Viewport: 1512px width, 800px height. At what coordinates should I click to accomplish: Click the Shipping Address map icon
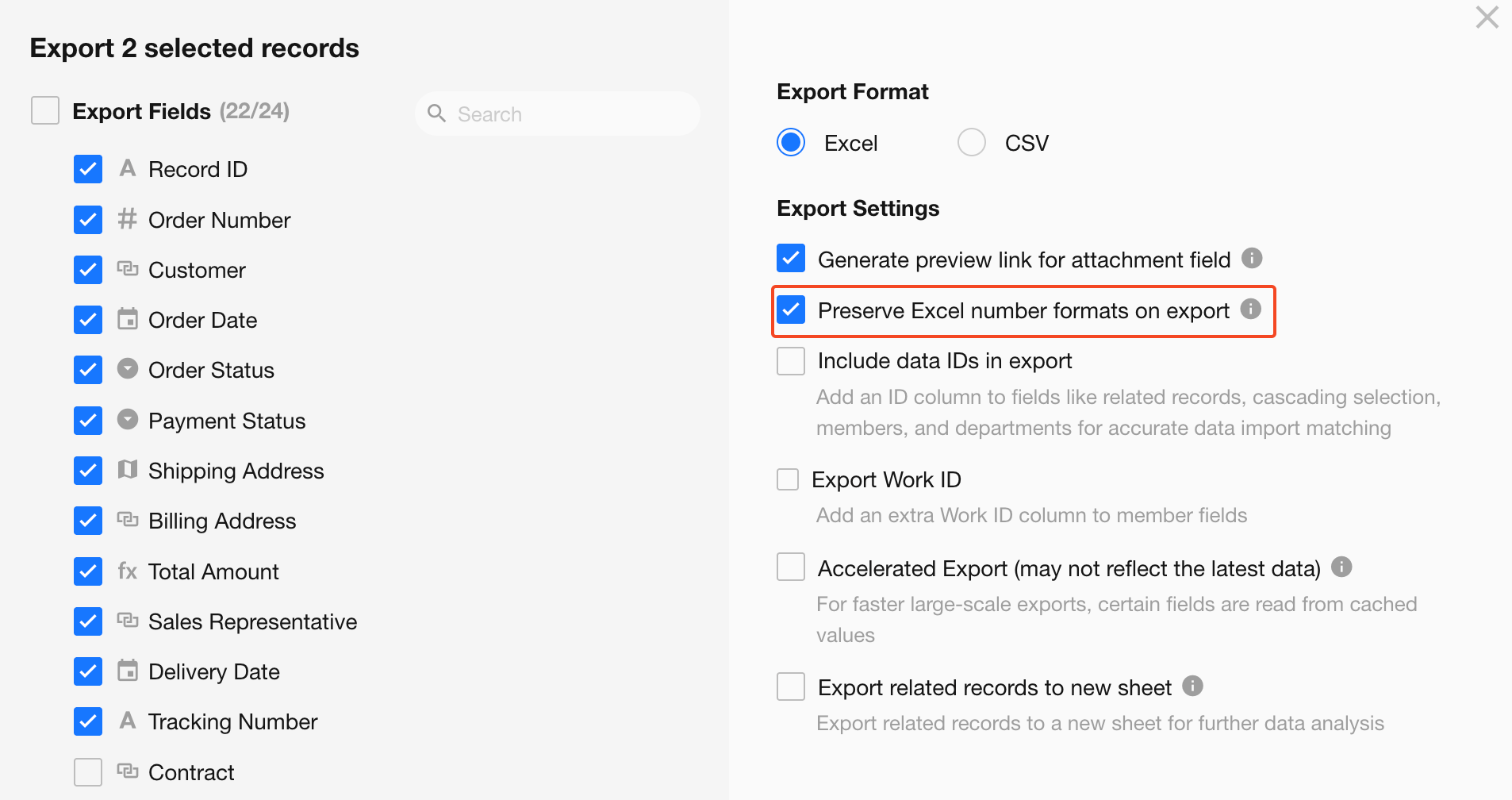(128, 470)
